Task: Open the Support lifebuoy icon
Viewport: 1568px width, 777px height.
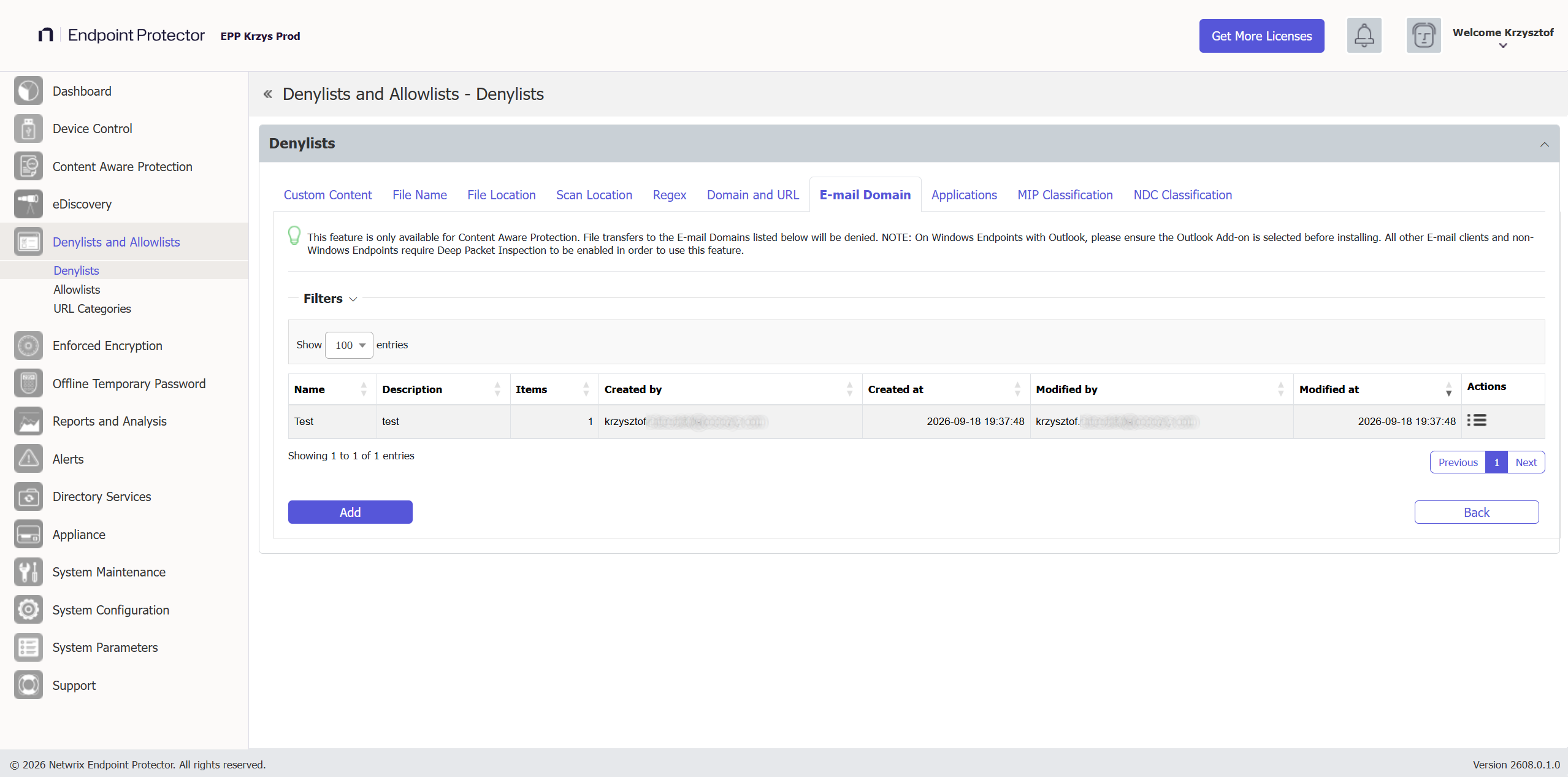Action: coord(28,685)
